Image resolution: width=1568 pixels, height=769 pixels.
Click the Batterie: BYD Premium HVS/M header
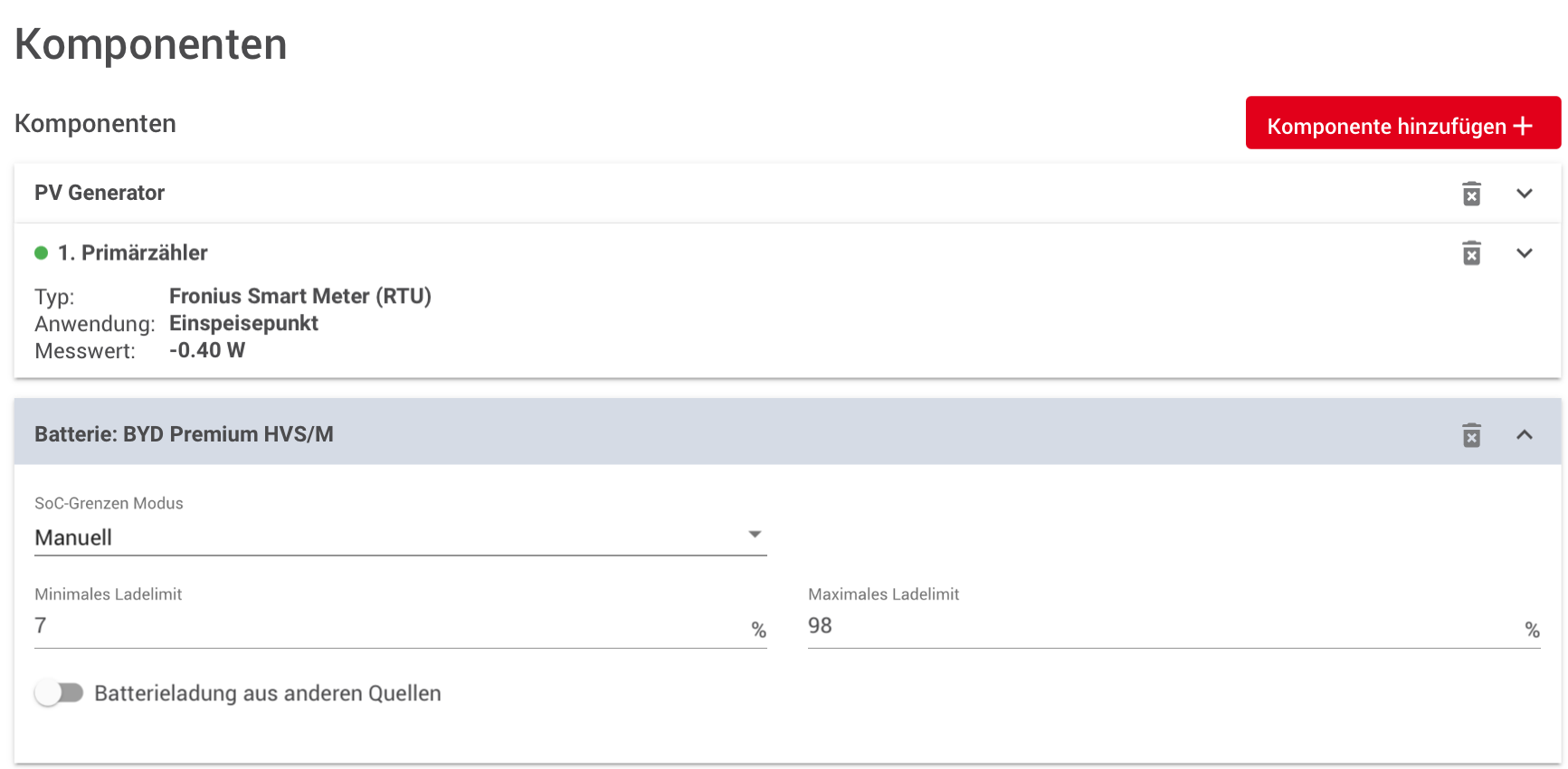184,434
